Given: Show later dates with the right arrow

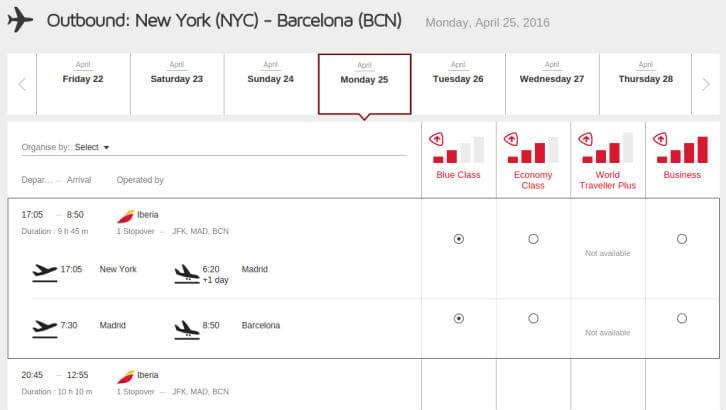Looking at the screenshot, I should pyautogui.click(x=706, y=84).
